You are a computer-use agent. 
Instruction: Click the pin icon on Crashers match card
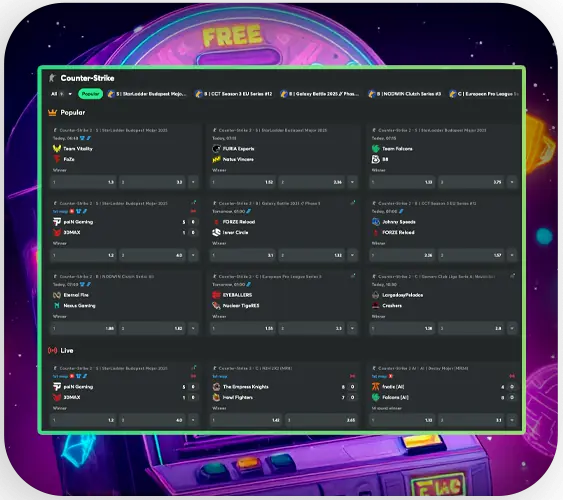pos(512,276)
